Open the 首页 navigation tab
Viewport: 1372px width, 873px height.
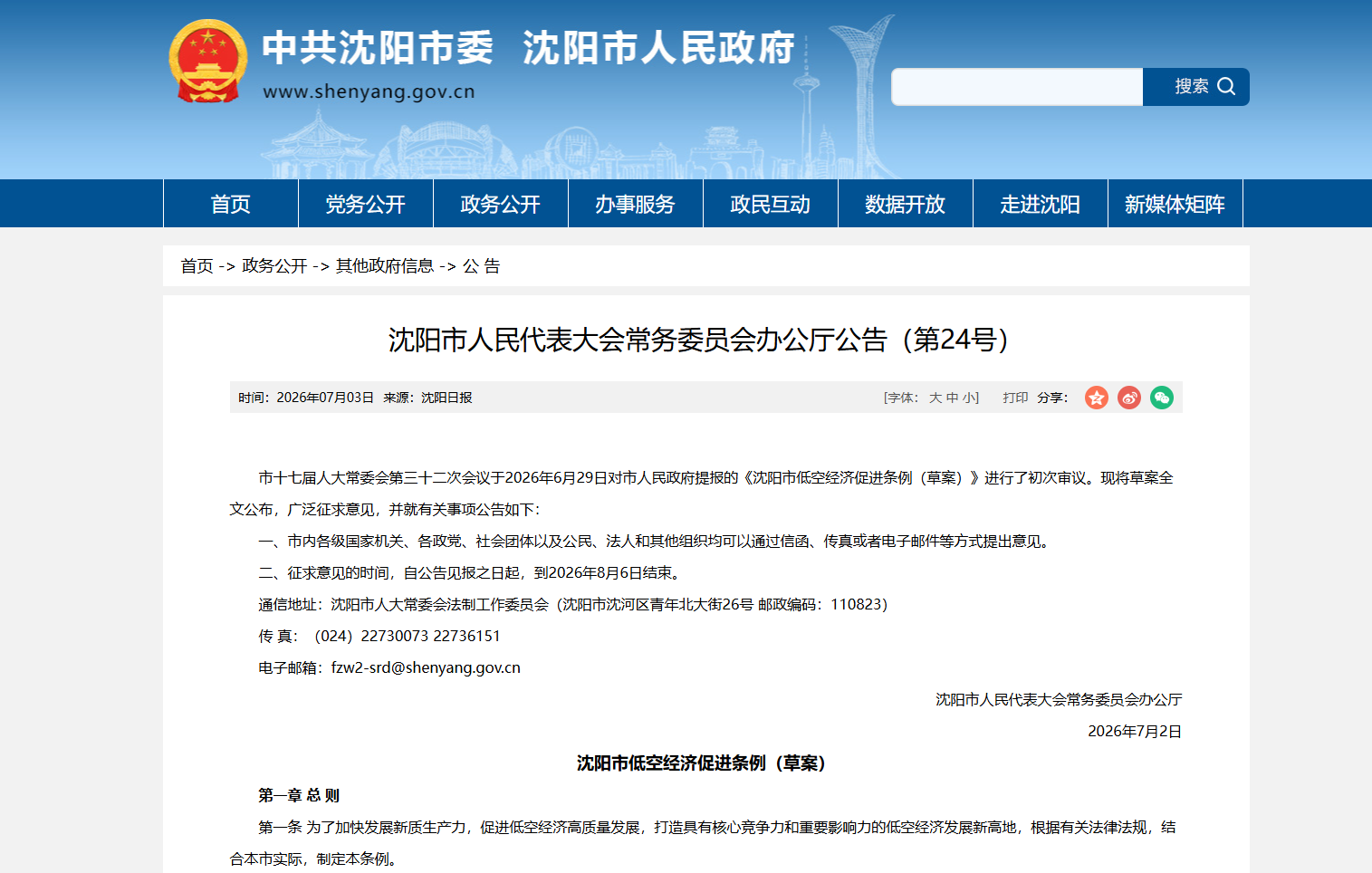tap(231, 204)
